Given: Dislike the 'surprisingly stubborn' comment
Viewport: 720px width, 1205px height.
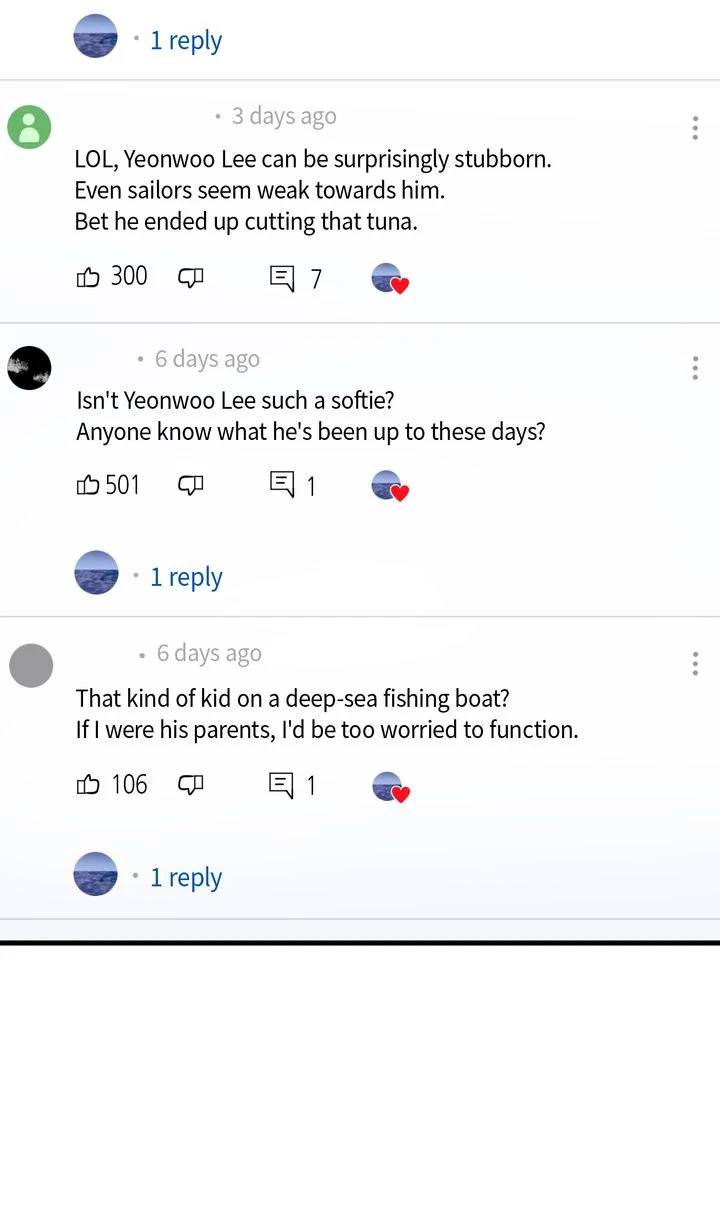Looking at the screenshot, I should coord(190,278).
